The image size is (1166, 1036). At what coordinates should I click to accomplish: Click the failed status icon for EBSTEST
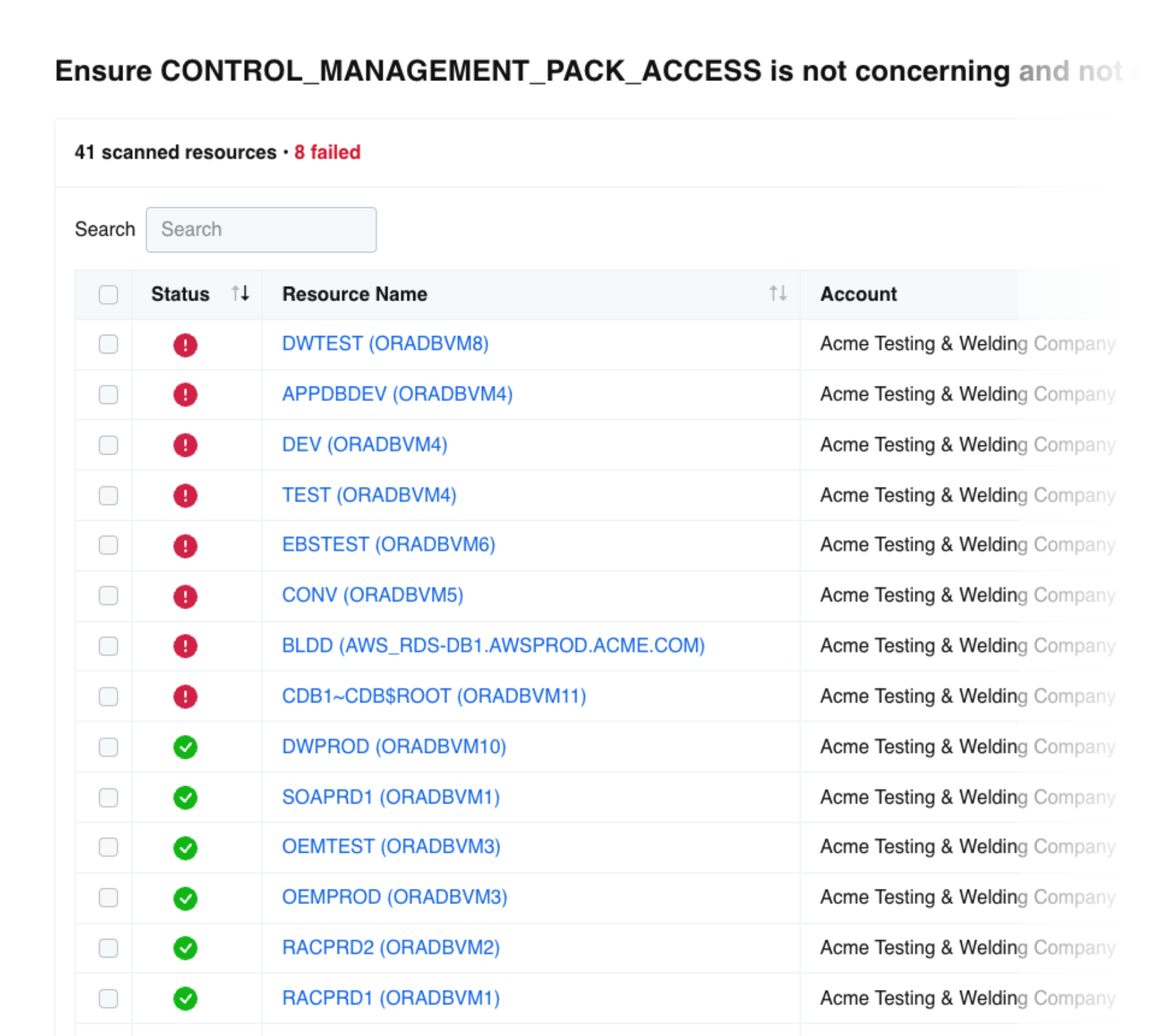coord(186,545)
